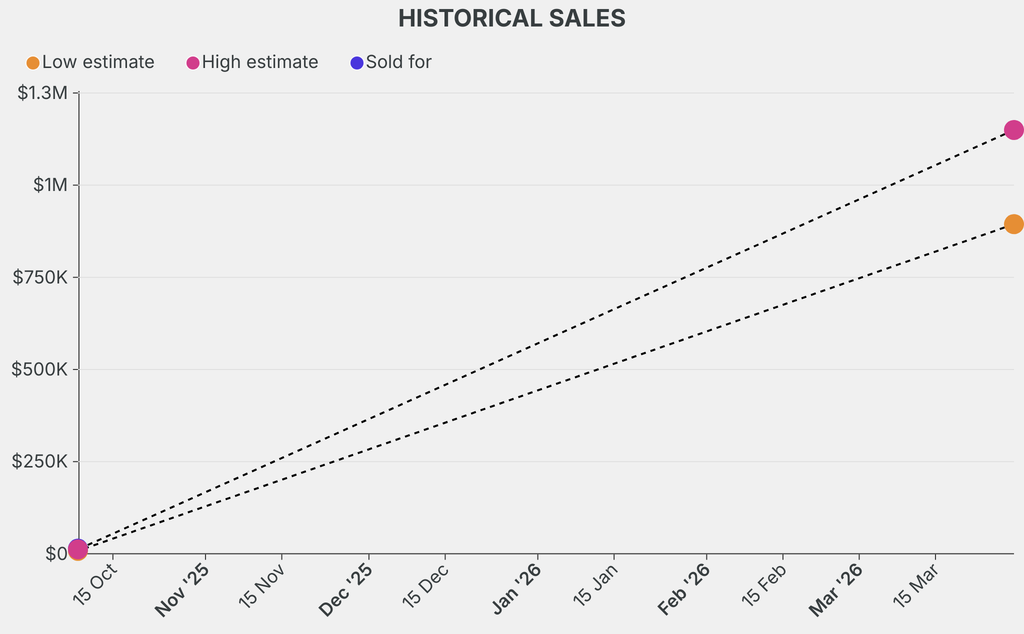The height and width of the screenshot is (634, 1024).
Task: Toggle the High estimate legend label
Action: coord(260,62)
